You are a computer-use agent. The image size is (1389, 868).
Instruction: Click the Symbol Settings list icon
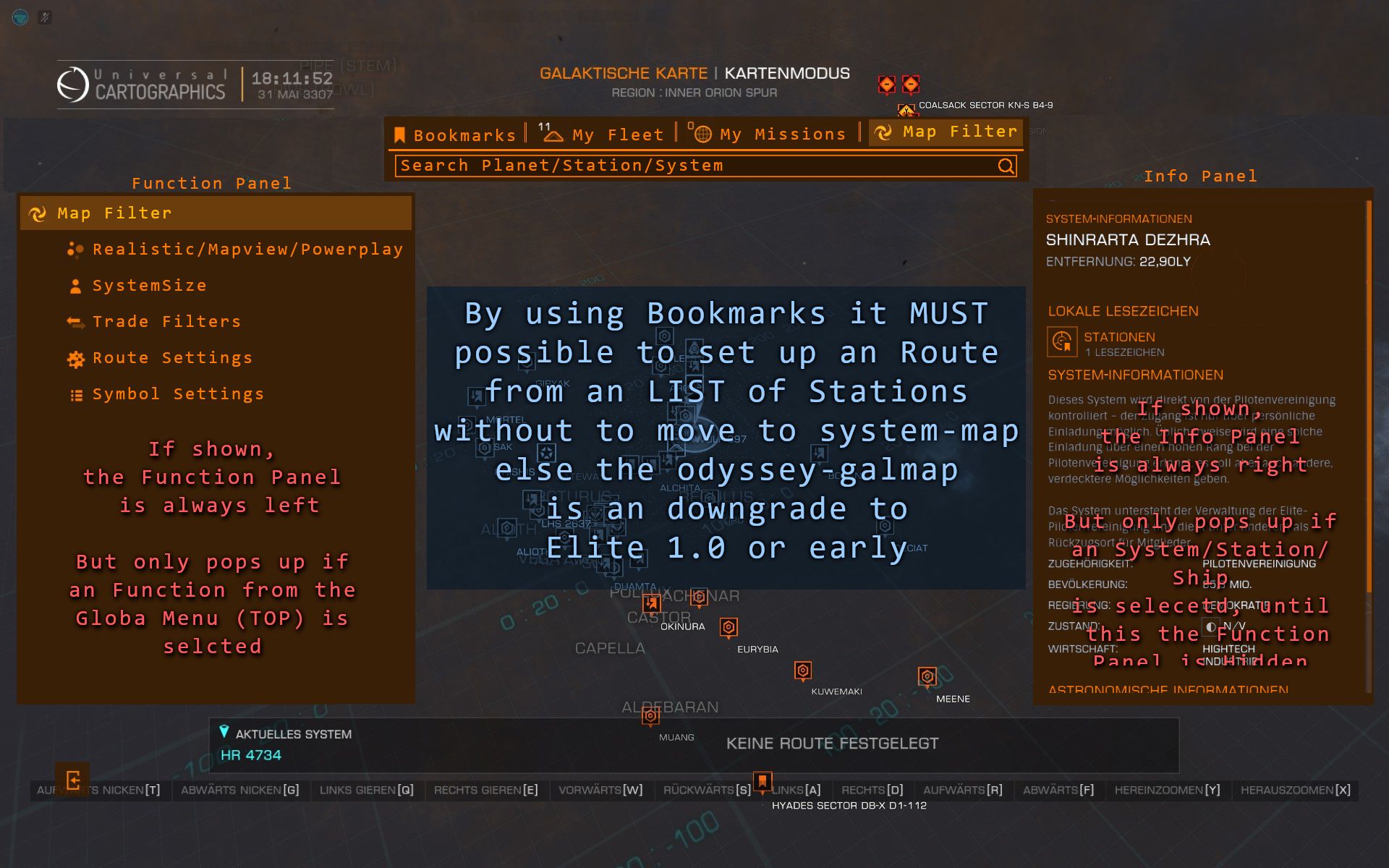(76, 396)
